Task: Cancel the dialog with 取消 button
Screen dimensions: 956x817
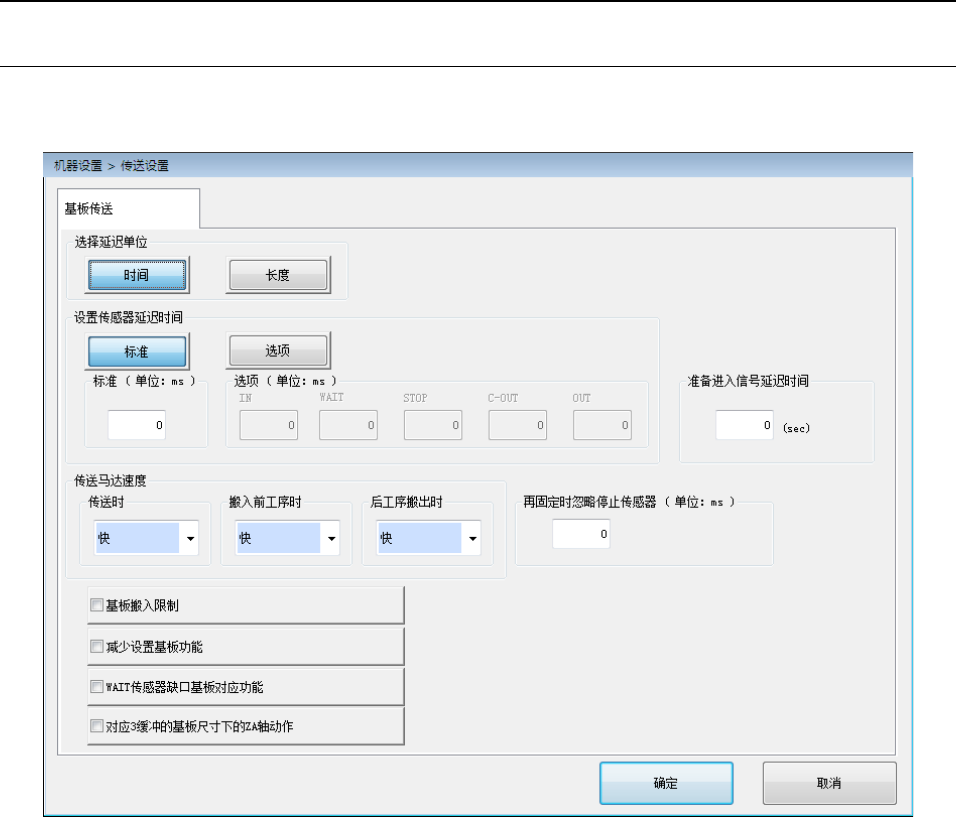Action: 829,783
